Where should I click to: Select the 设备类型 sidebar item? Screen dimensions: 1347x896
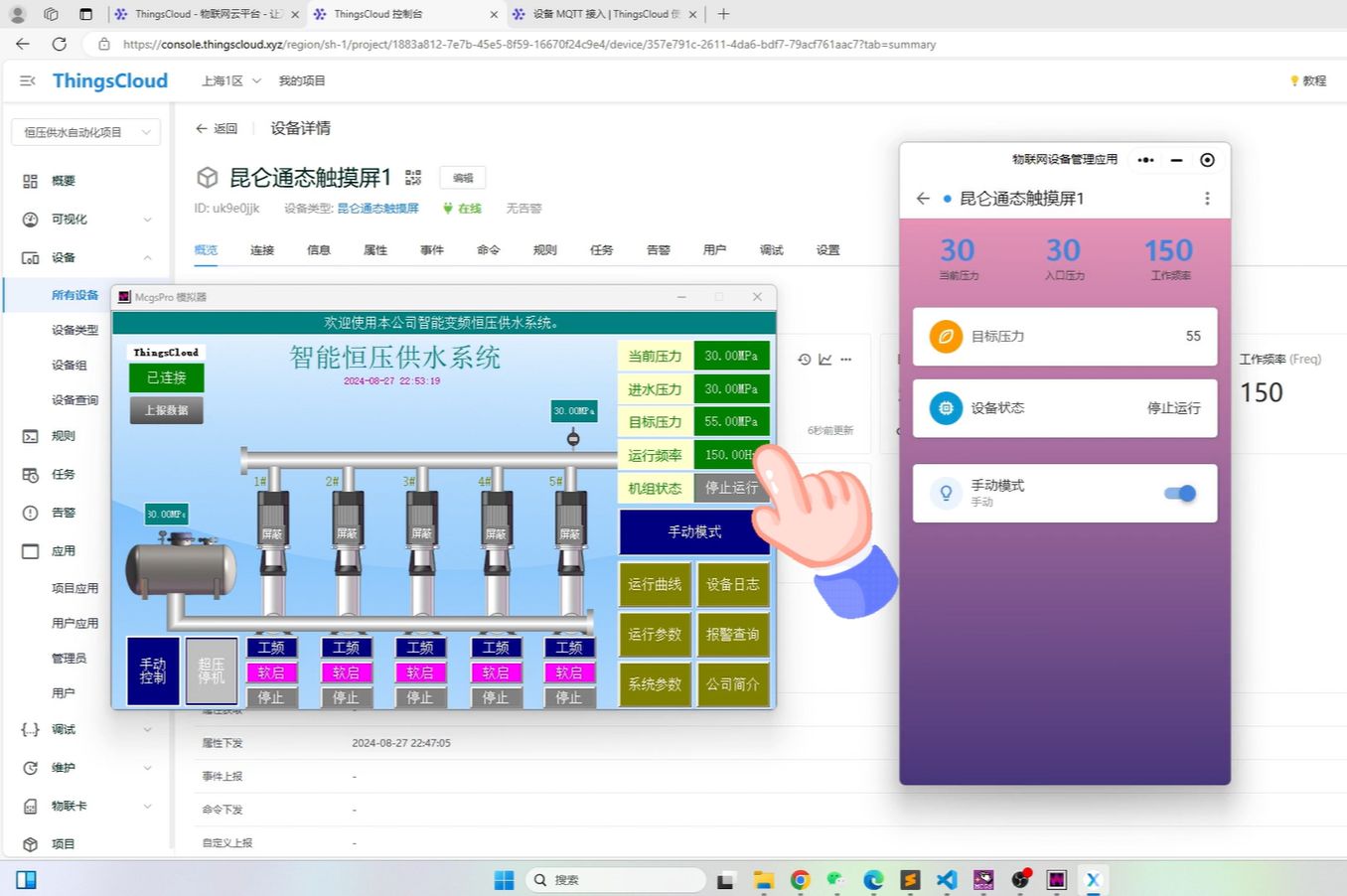pos(75,330)
